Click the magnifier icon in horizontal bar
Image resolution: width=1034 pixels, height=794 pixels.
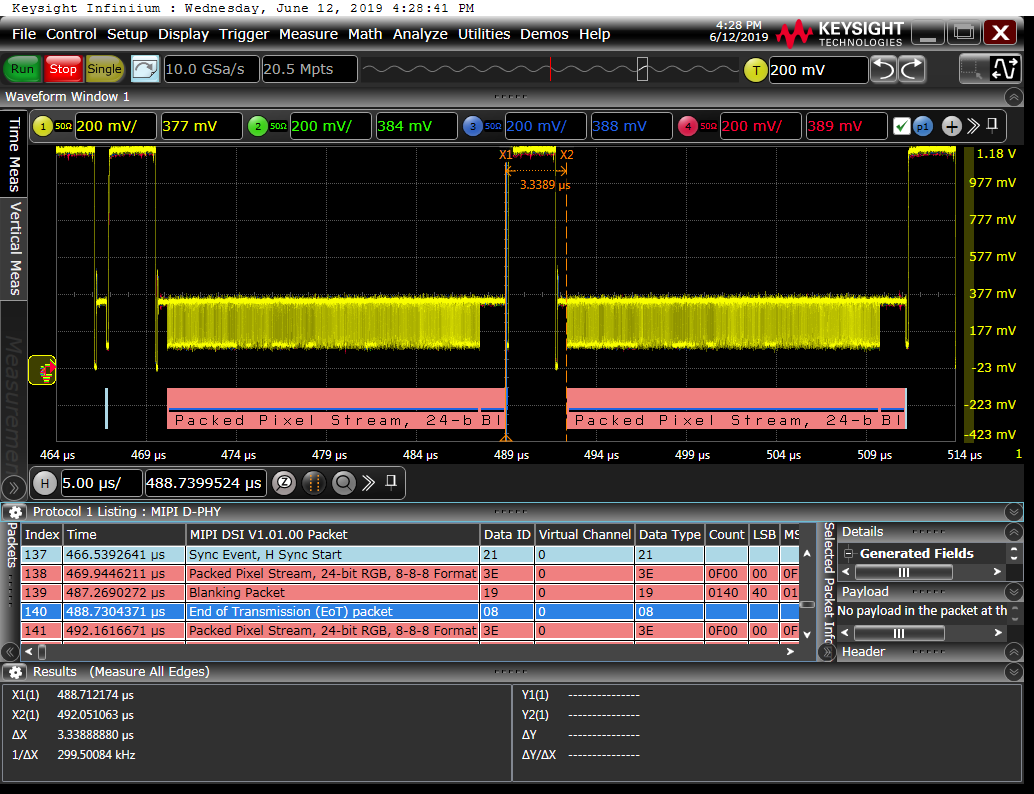pos(343,483)
